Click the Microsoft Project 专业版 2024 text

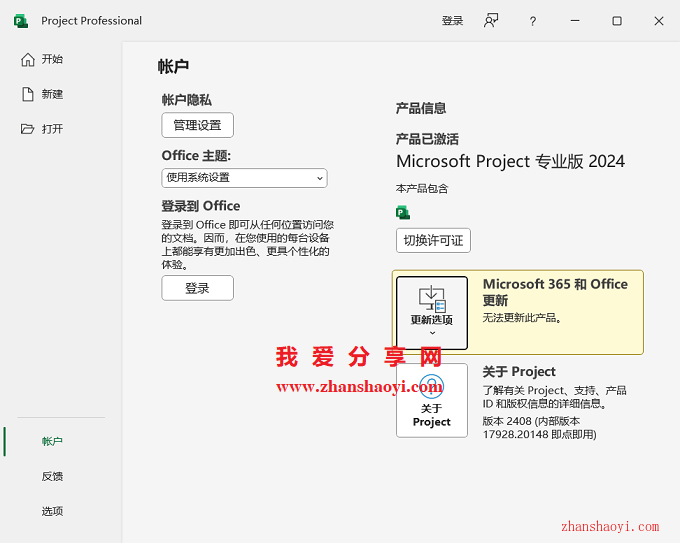pyautogui.click(x=510, y=161)
